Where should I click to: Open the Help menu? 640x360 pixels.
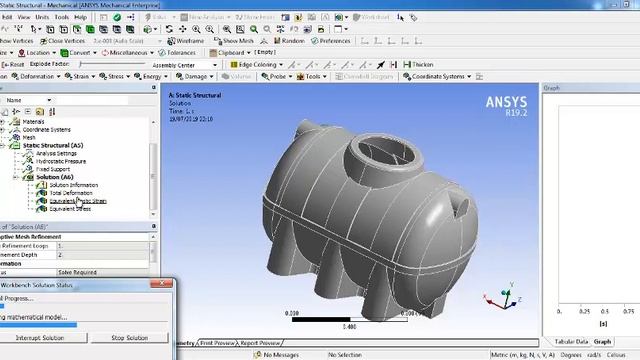pyautogui.click(x=80, y=17)
